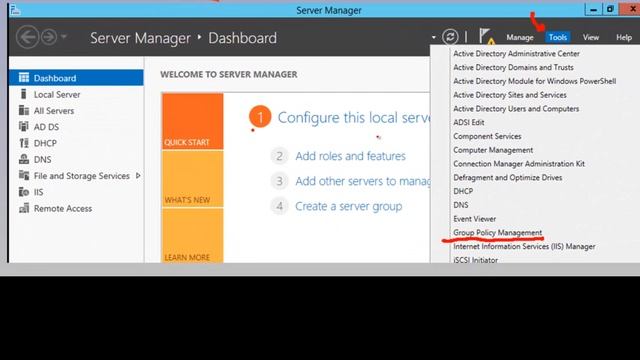This screenshot has width=640, height=360.
Task: Open the Manage menu
Action: [520, 38]
